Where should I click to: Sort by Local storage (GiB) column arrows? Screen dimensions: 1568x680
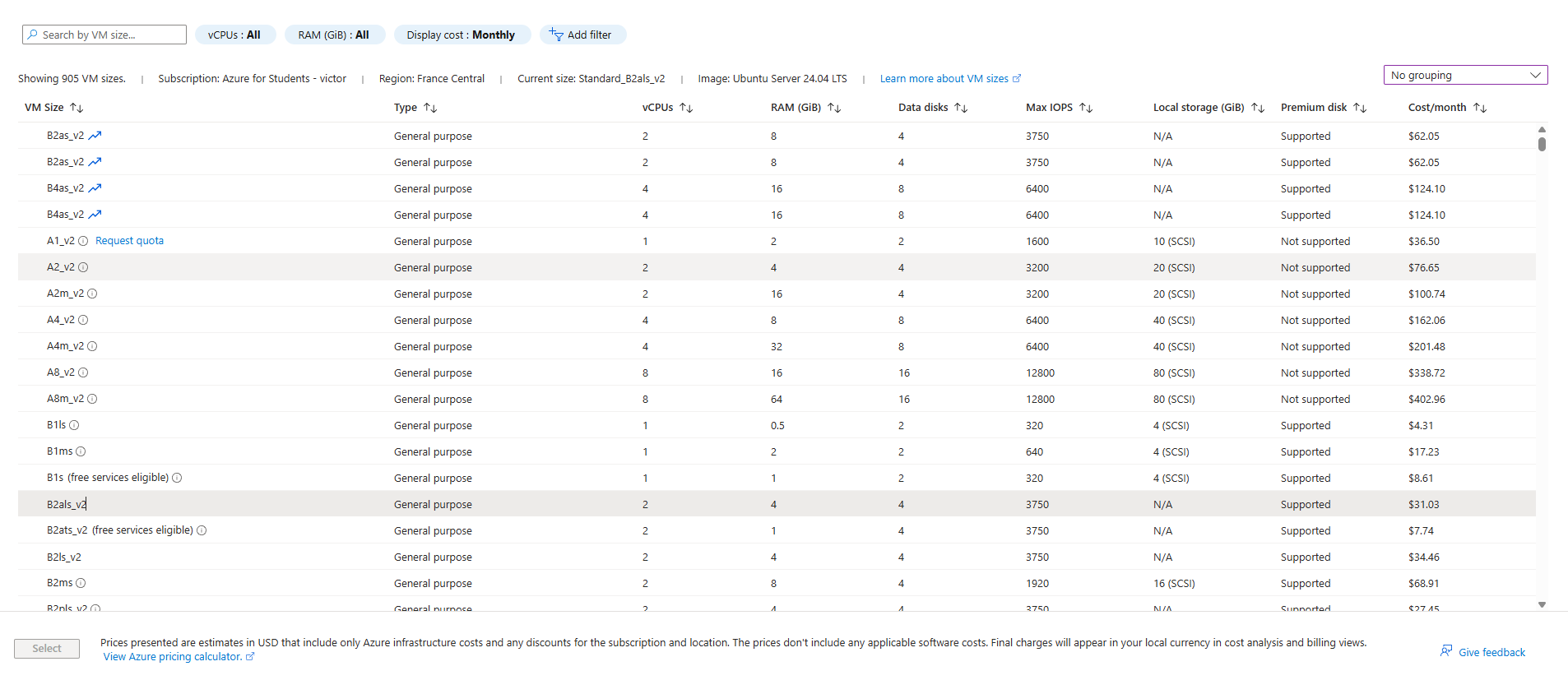1258,108
